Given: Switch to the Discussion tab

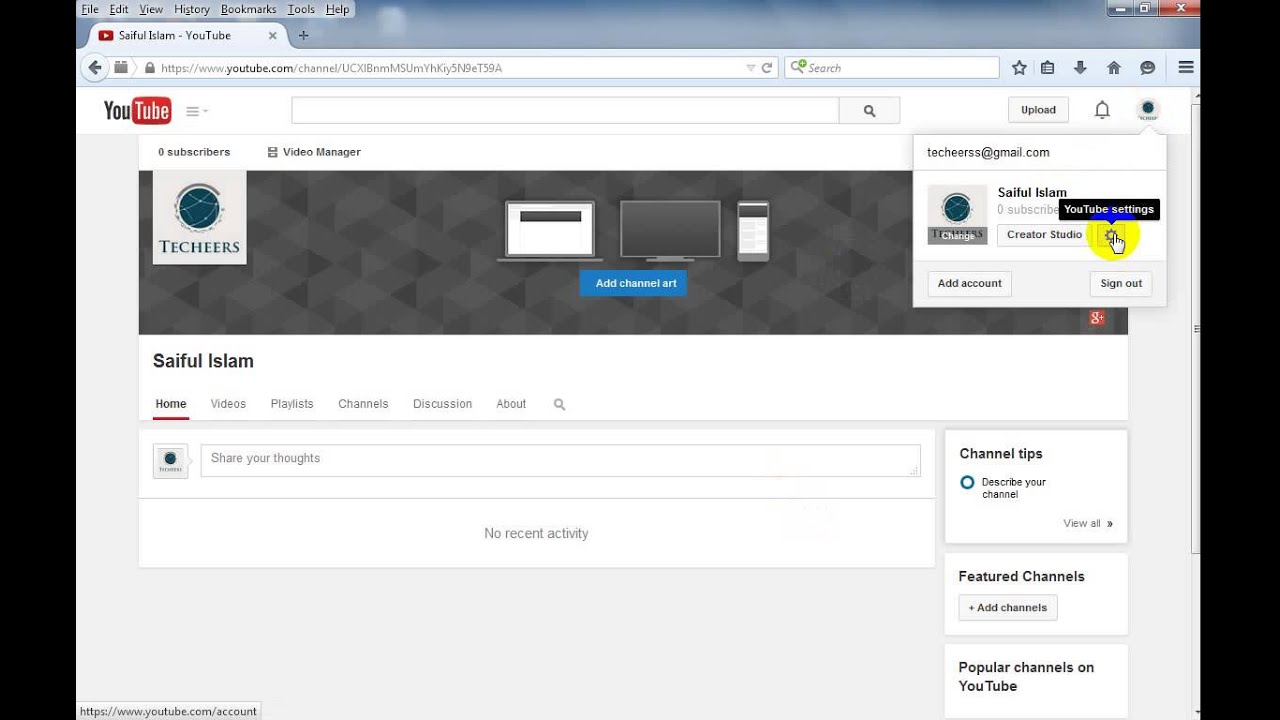Looking at the screenshot, I should pos(442,404).
